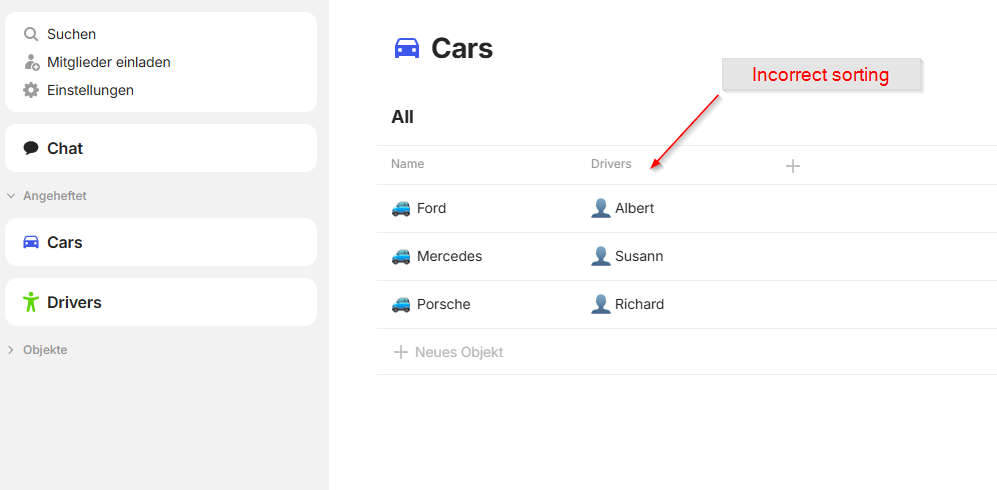Collapse the Angeheftet section
997x490 pixels.
(11, 196)
